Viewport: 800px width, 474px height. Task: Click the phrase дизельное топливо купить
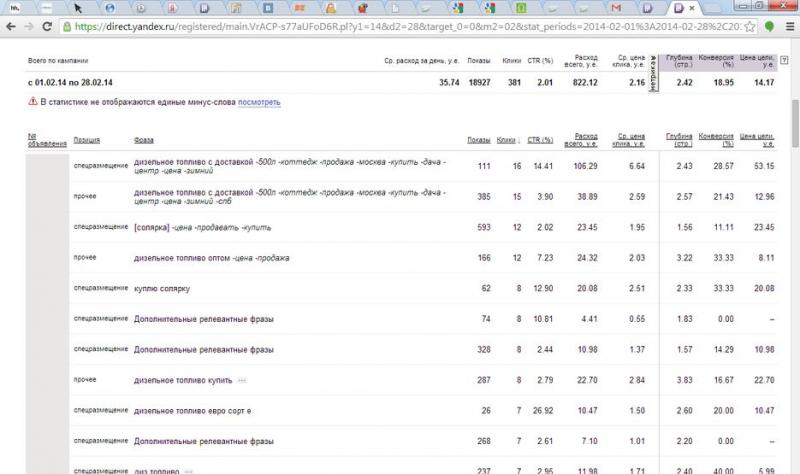point(183,380)
